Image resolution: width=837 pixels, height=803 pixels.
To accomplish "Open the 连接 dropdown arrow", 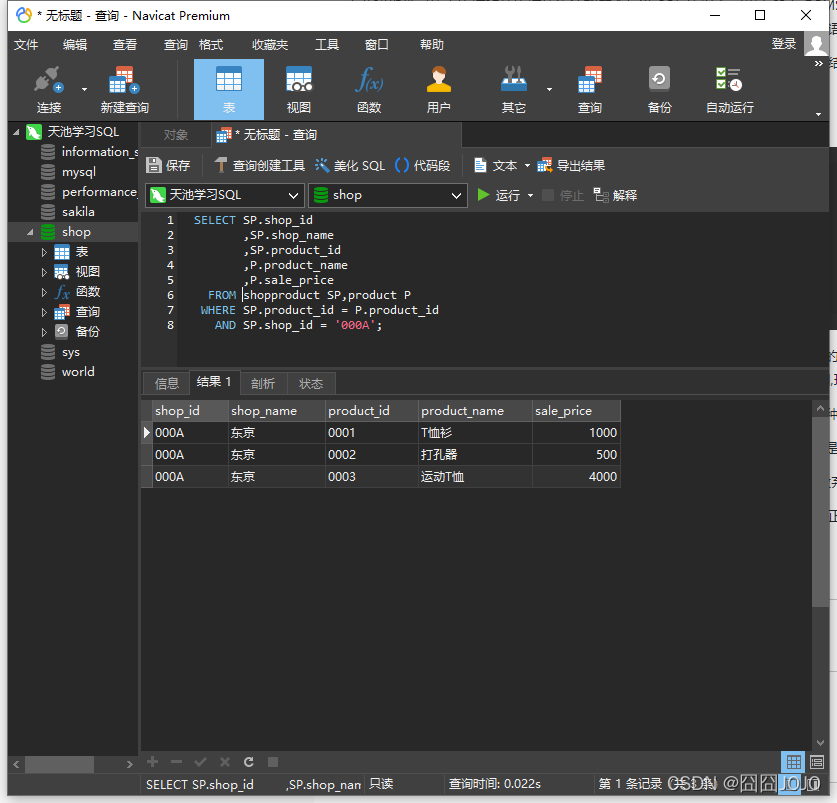I will [x=84, y=89].
